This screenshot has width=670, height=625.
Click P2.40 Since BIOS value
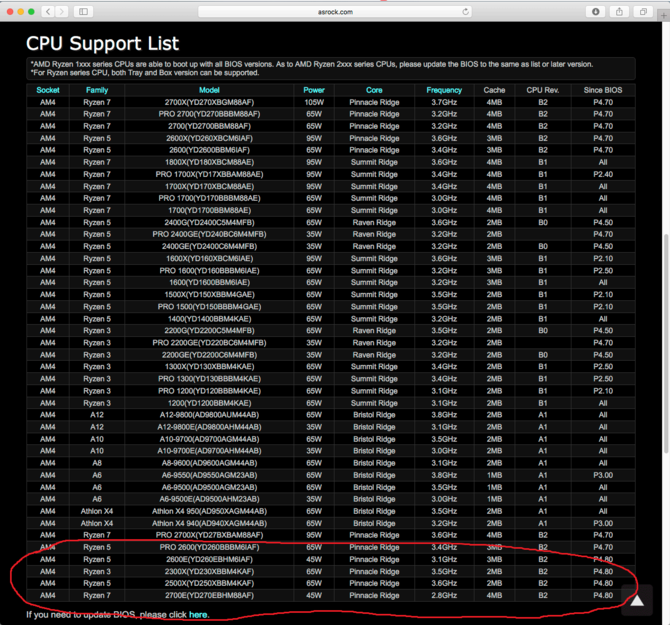click(x=603, y=174)
